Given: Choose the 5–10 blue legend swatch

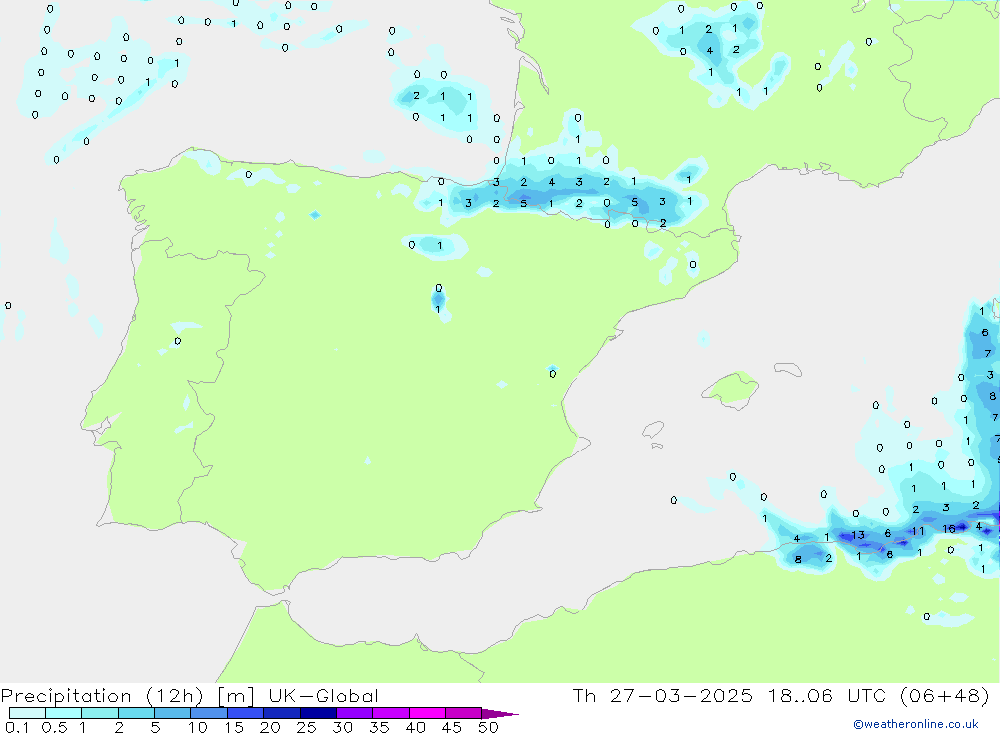Looking at the screenshot, I should (x=173, y=713).
